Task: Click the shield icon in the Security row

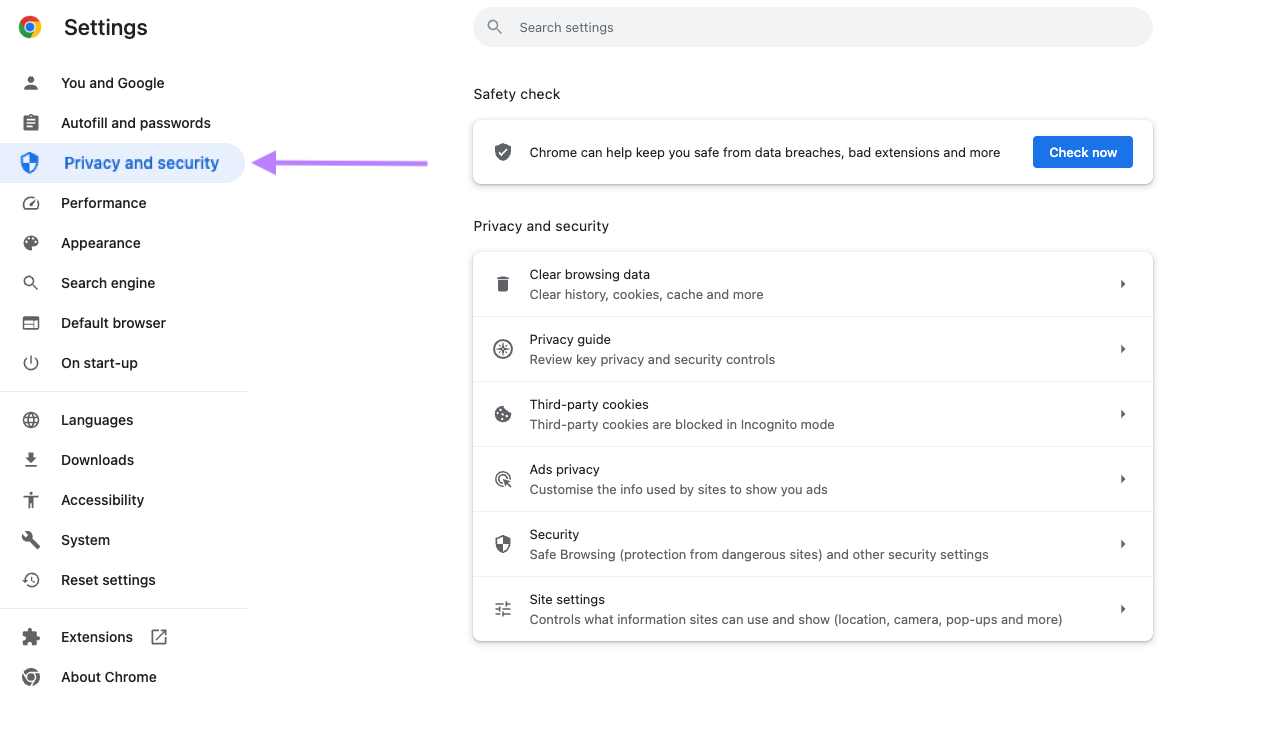Action: 503,544
